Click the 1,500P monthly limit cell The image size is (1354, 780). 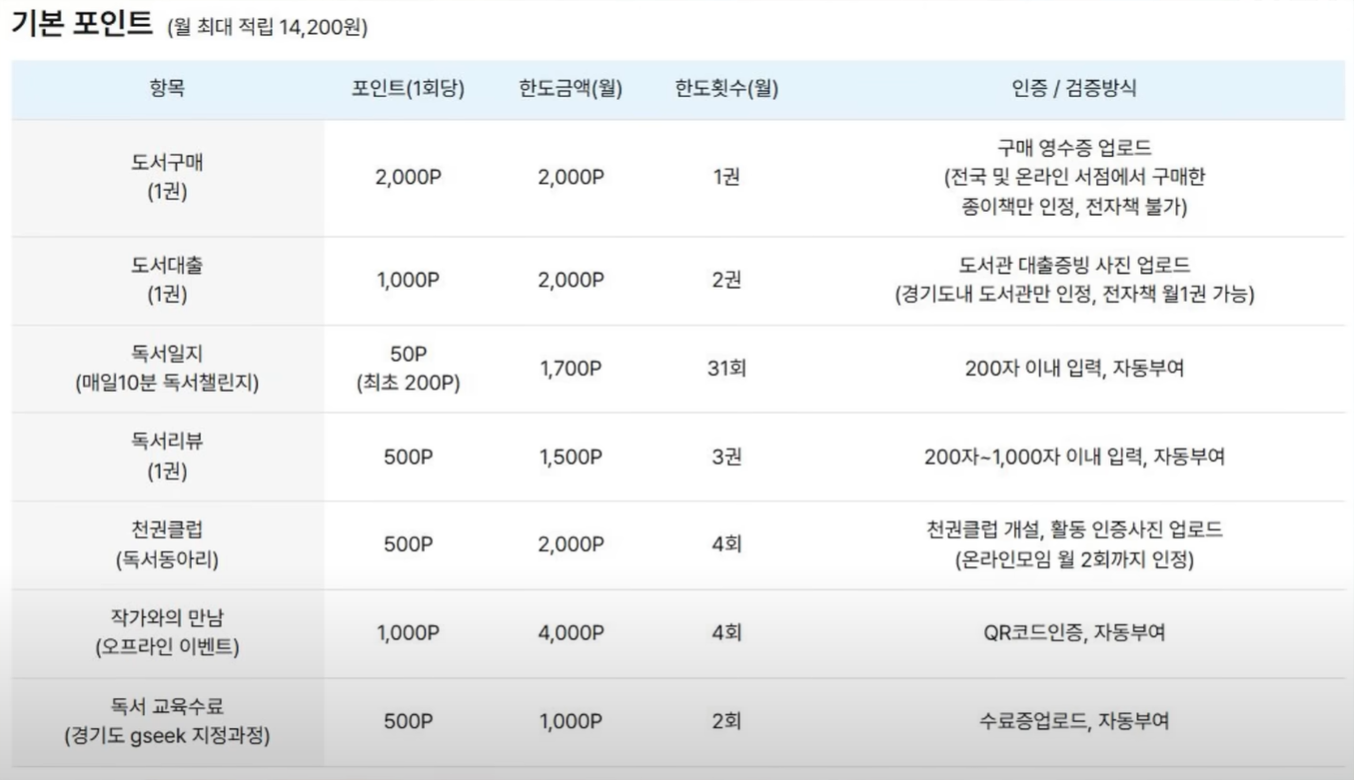click(571, 457)
